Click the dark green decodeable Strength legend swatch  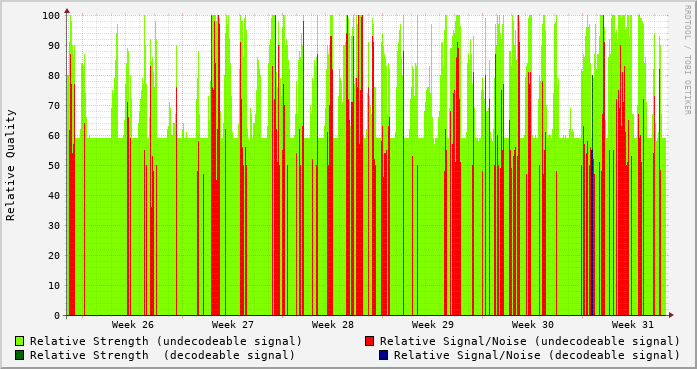pyautogui.click(x=19, y=355)
